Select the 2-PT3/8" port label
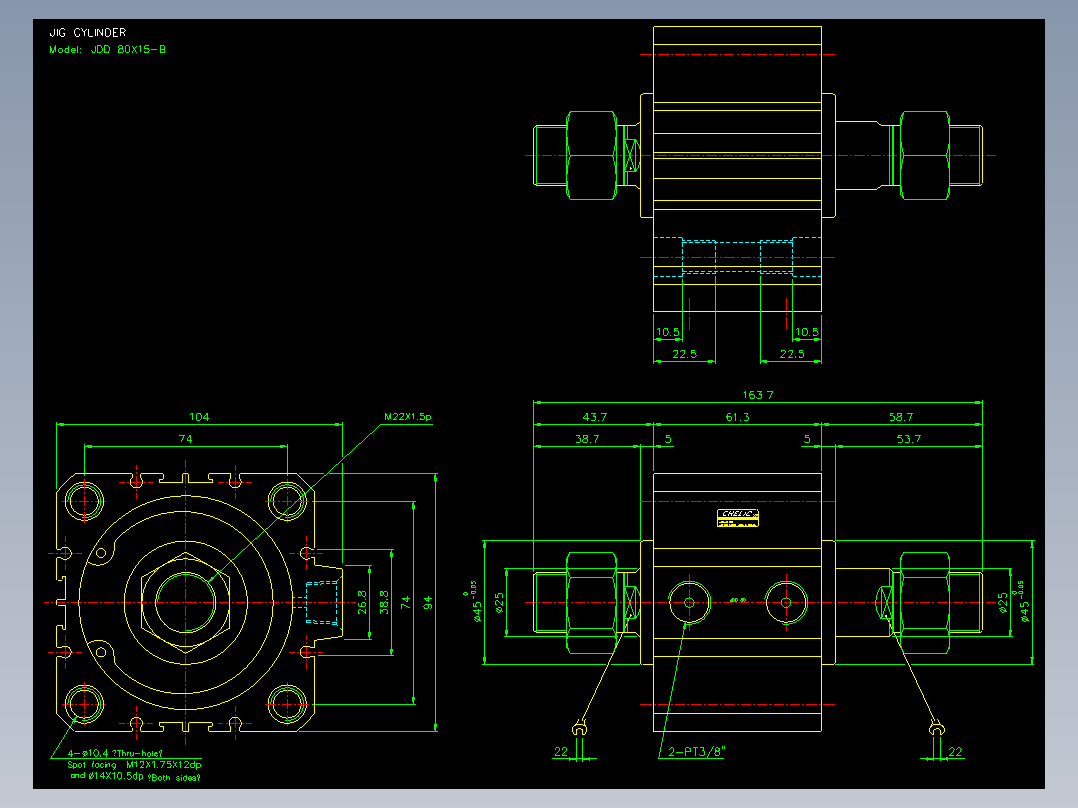The height and width of the screenshot is (808, 1078). pyautogui.click(x=696, y=752)
